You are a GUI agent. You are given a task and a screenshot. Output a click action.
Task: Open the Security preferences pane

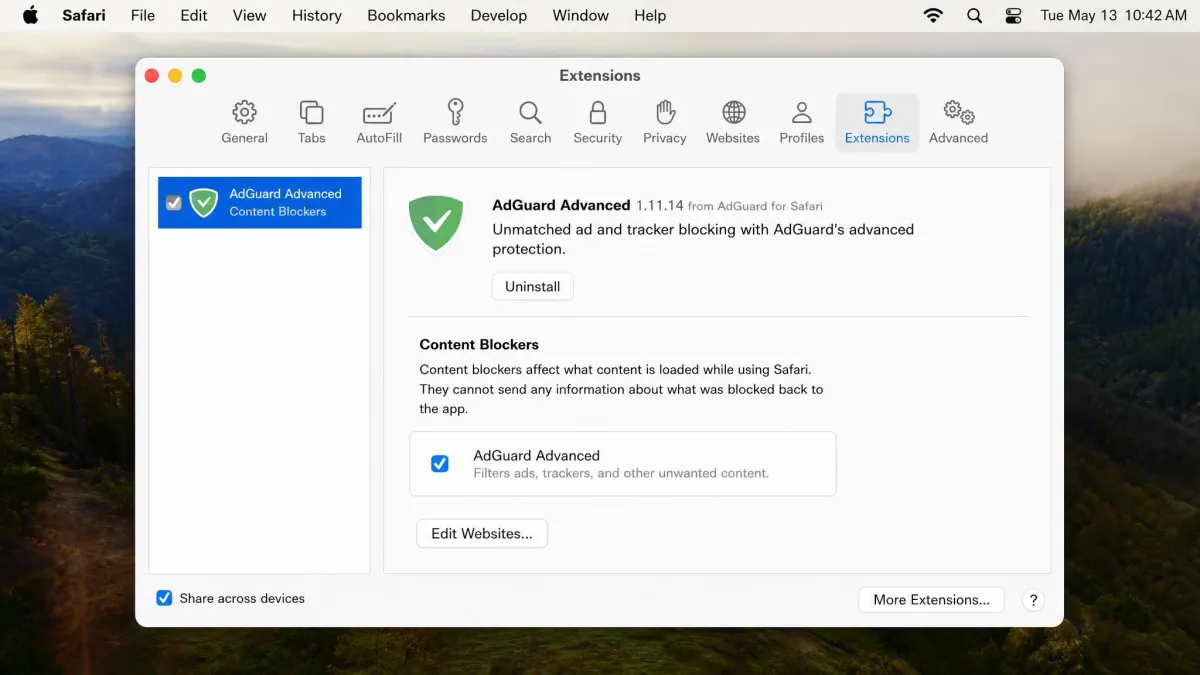[598, 123]
